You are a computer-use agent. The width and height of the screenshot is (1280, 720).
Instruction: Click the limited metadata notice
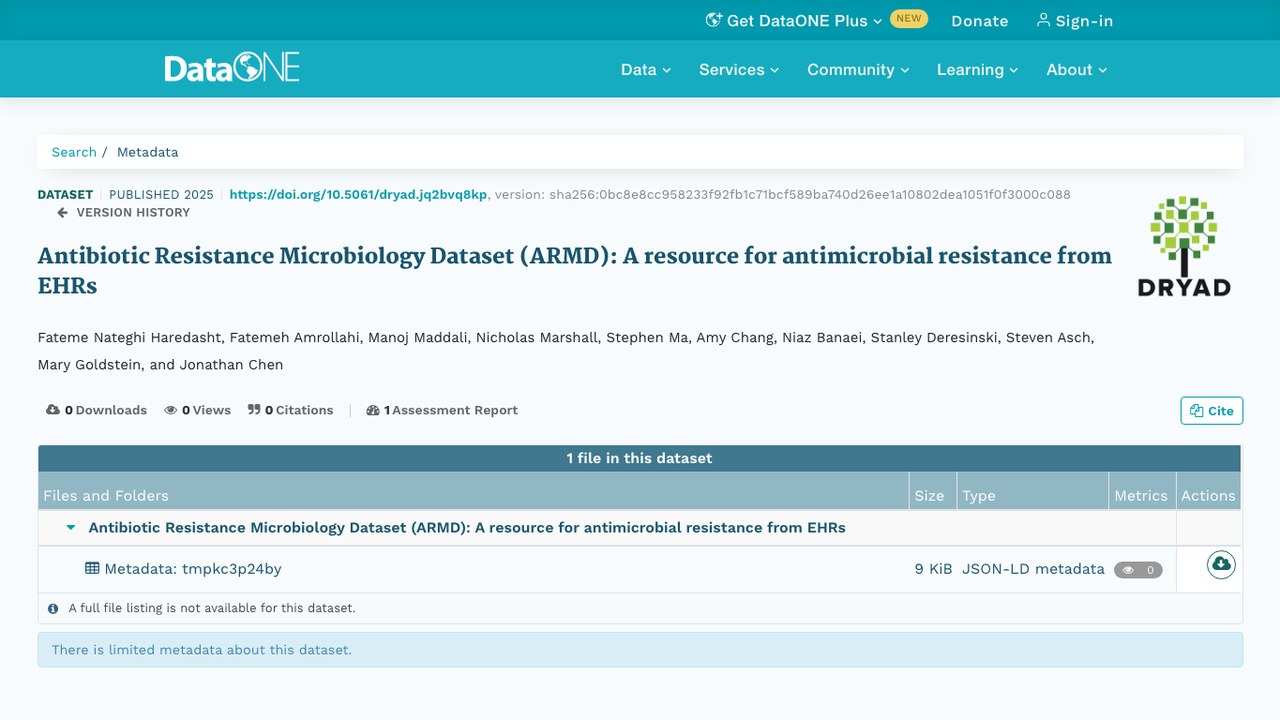click(640, 649)
